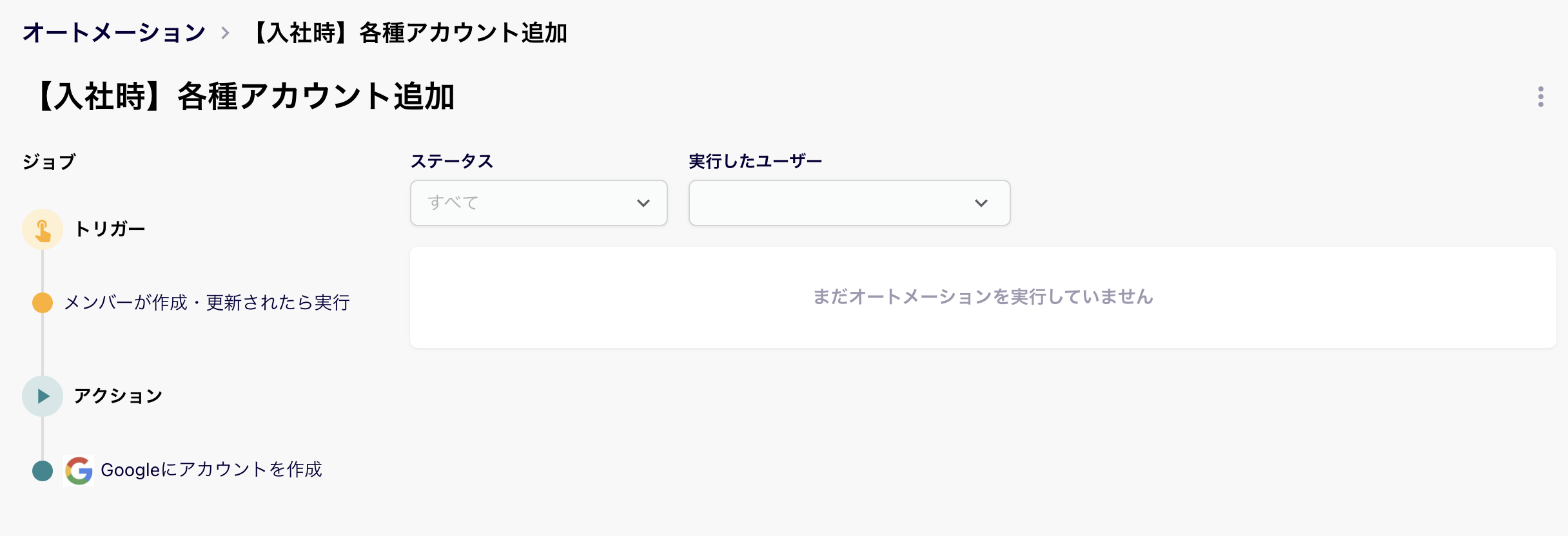Click the empty automation results panel

click(983, 297)
